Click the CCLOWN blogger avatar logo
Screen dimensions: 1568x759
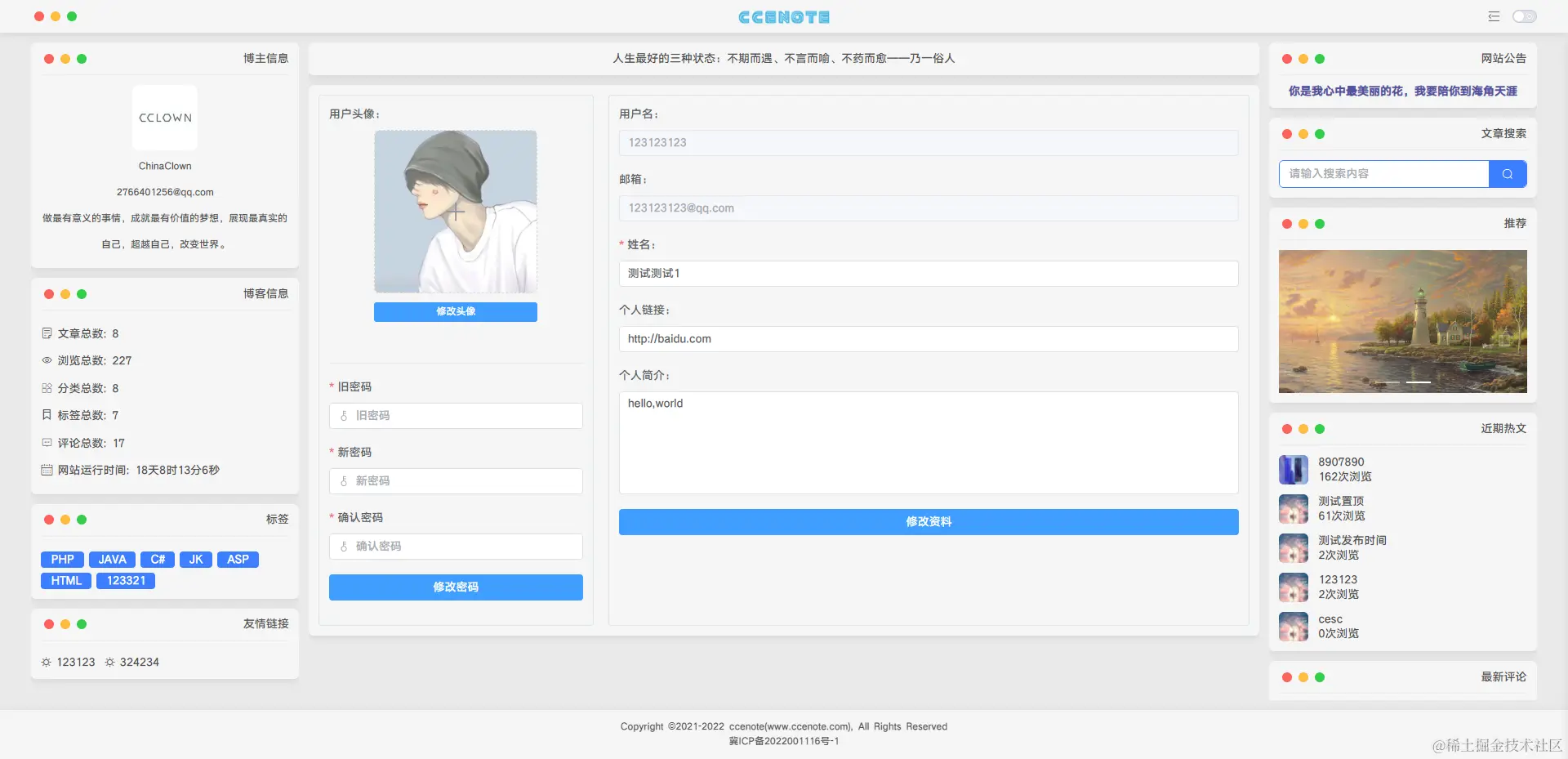coord(165,118)
